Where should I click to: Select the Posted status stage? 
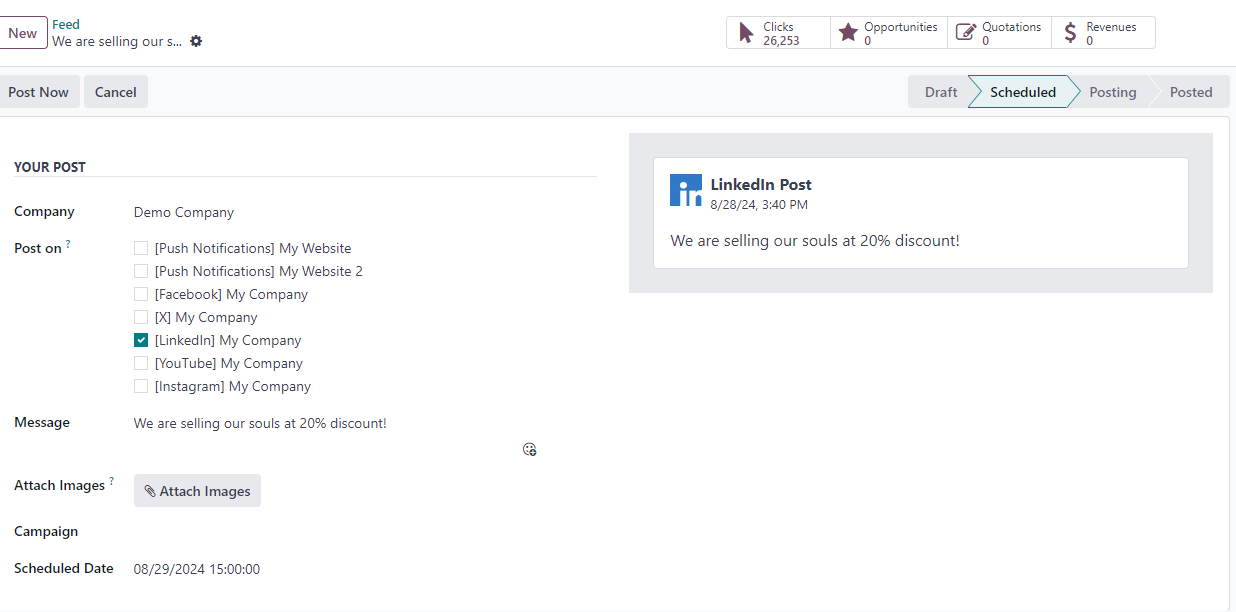coord(1190,92)
